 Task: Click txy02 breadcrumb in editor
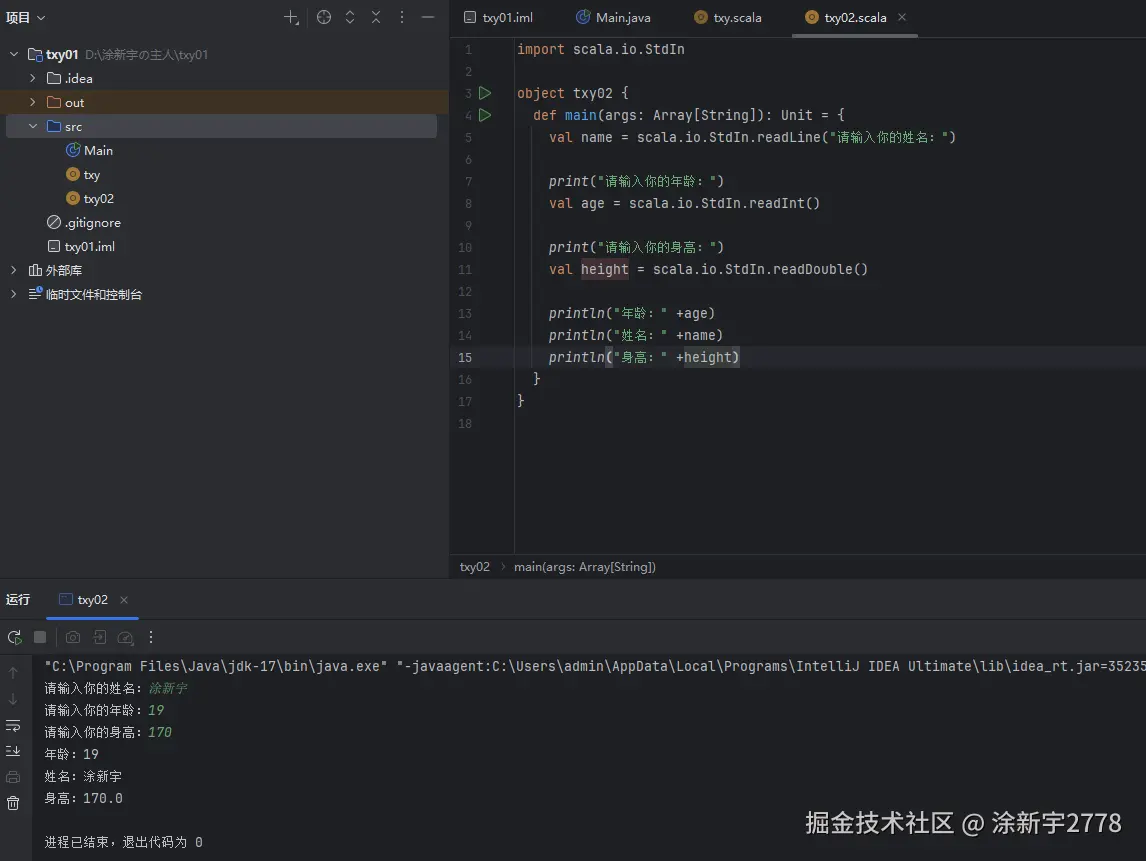pyautogui.click(x=474, y=566)
